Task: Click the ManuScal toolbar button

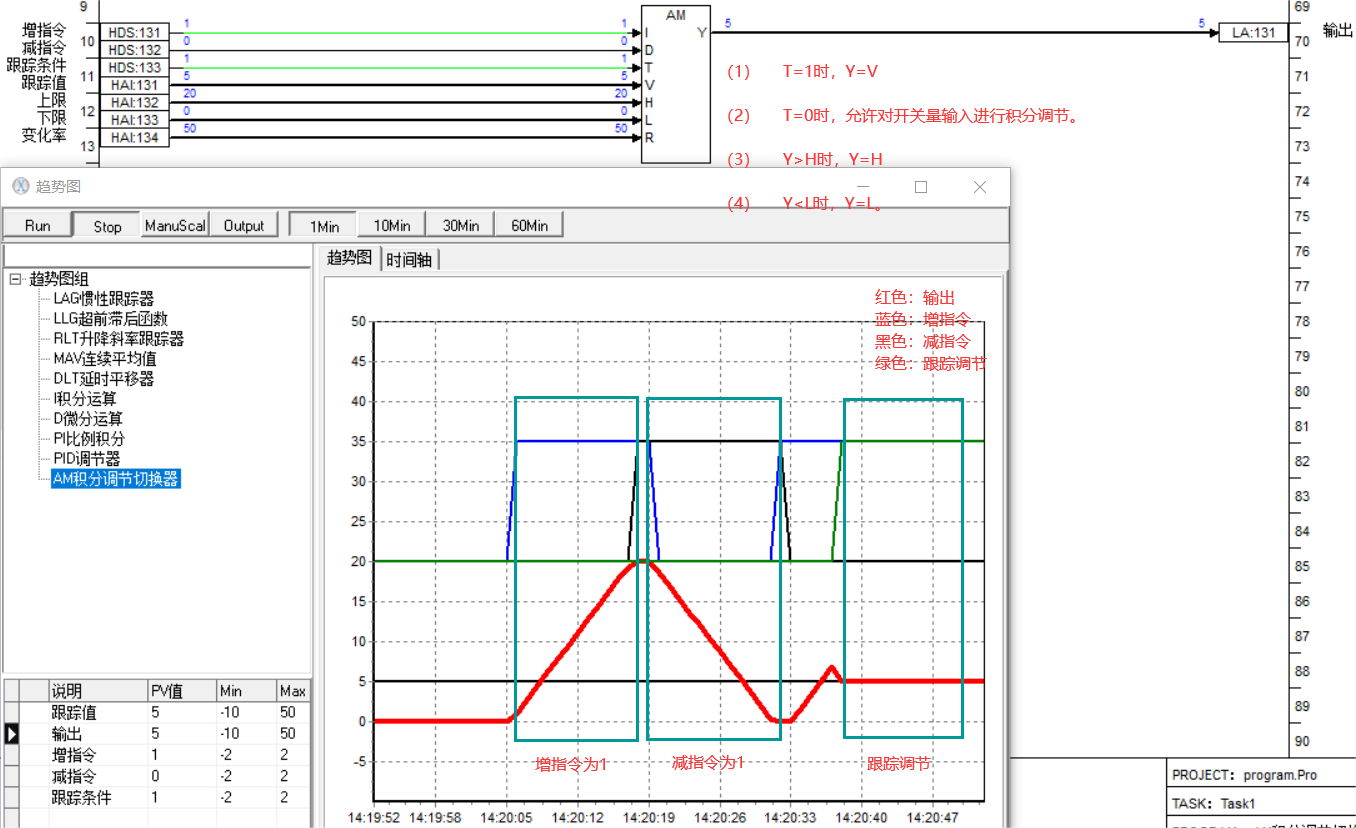Action: tap(175, 225)
